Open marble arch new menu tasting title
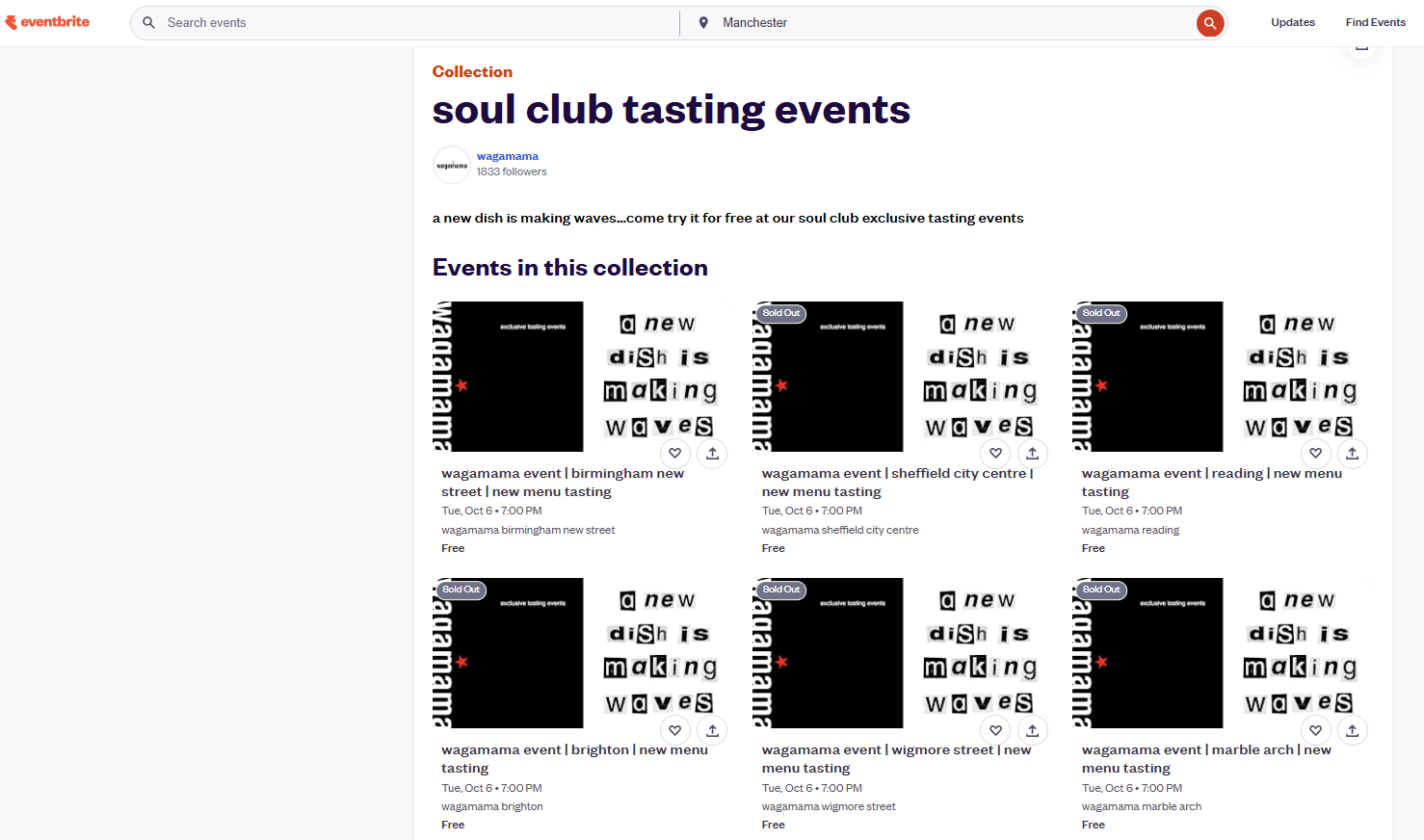The width and height of the screenshot is (1424, 840). [x=1206, y=759]
